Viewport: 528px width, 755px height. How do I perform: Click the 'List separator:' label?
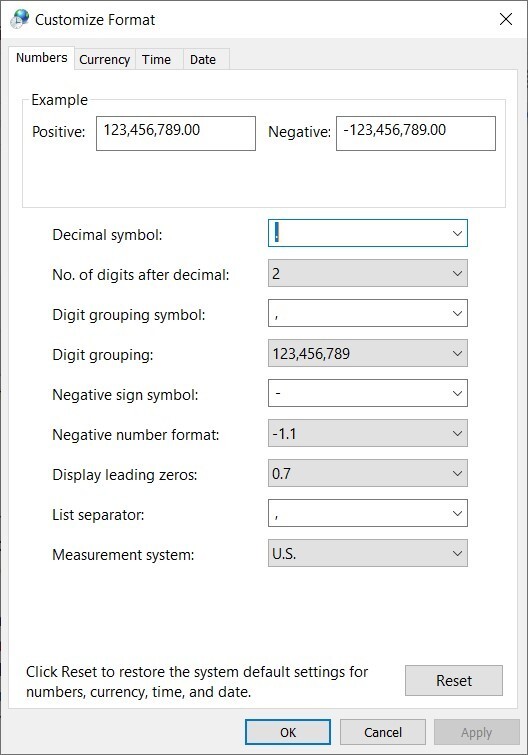coord(98,515)
